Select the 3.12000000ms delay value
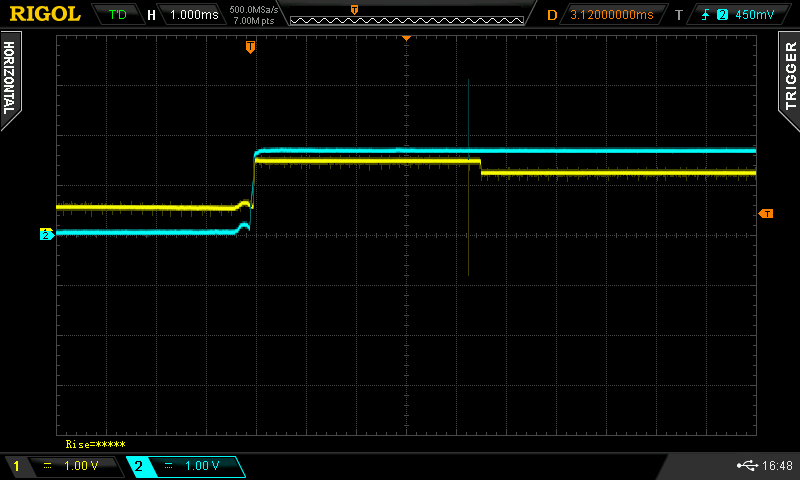800x480 pixels. (611, 14)
